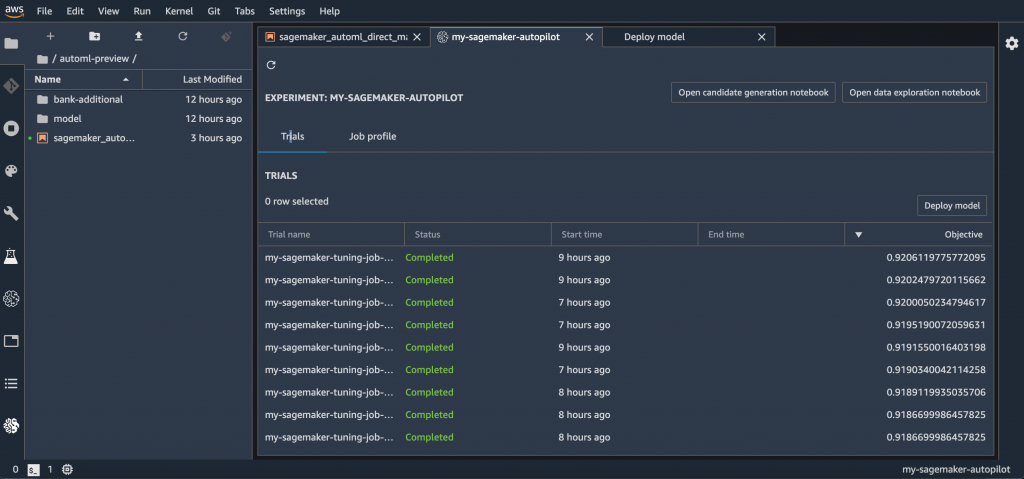Viewport: 1024px width, 479px height.
Task: Close the my-sagemaker-autopilot tab
Action: point(589,37)
